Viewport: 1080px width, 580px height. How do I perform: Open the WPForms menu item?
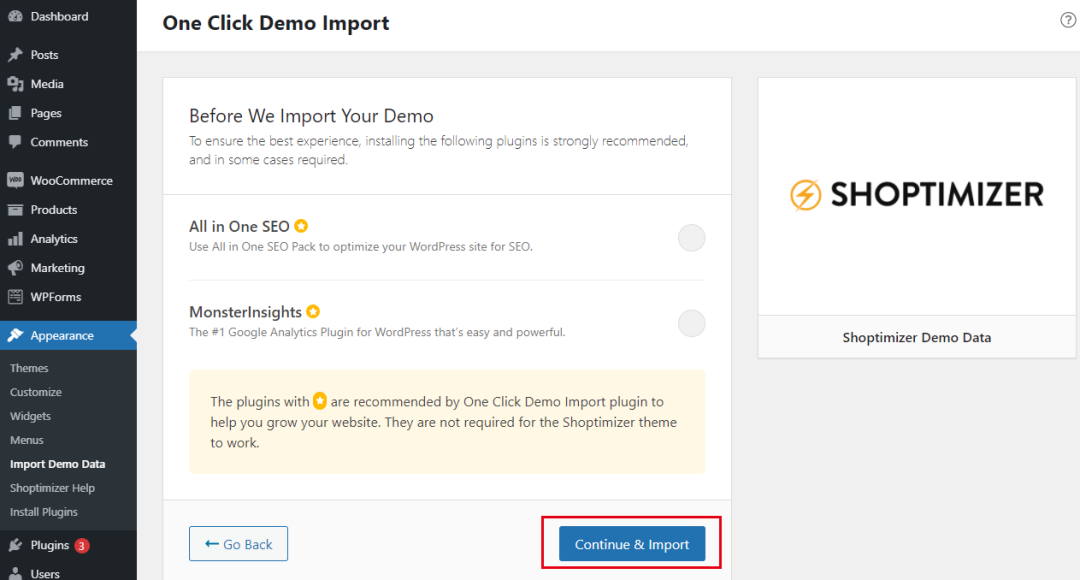(56, 297)
